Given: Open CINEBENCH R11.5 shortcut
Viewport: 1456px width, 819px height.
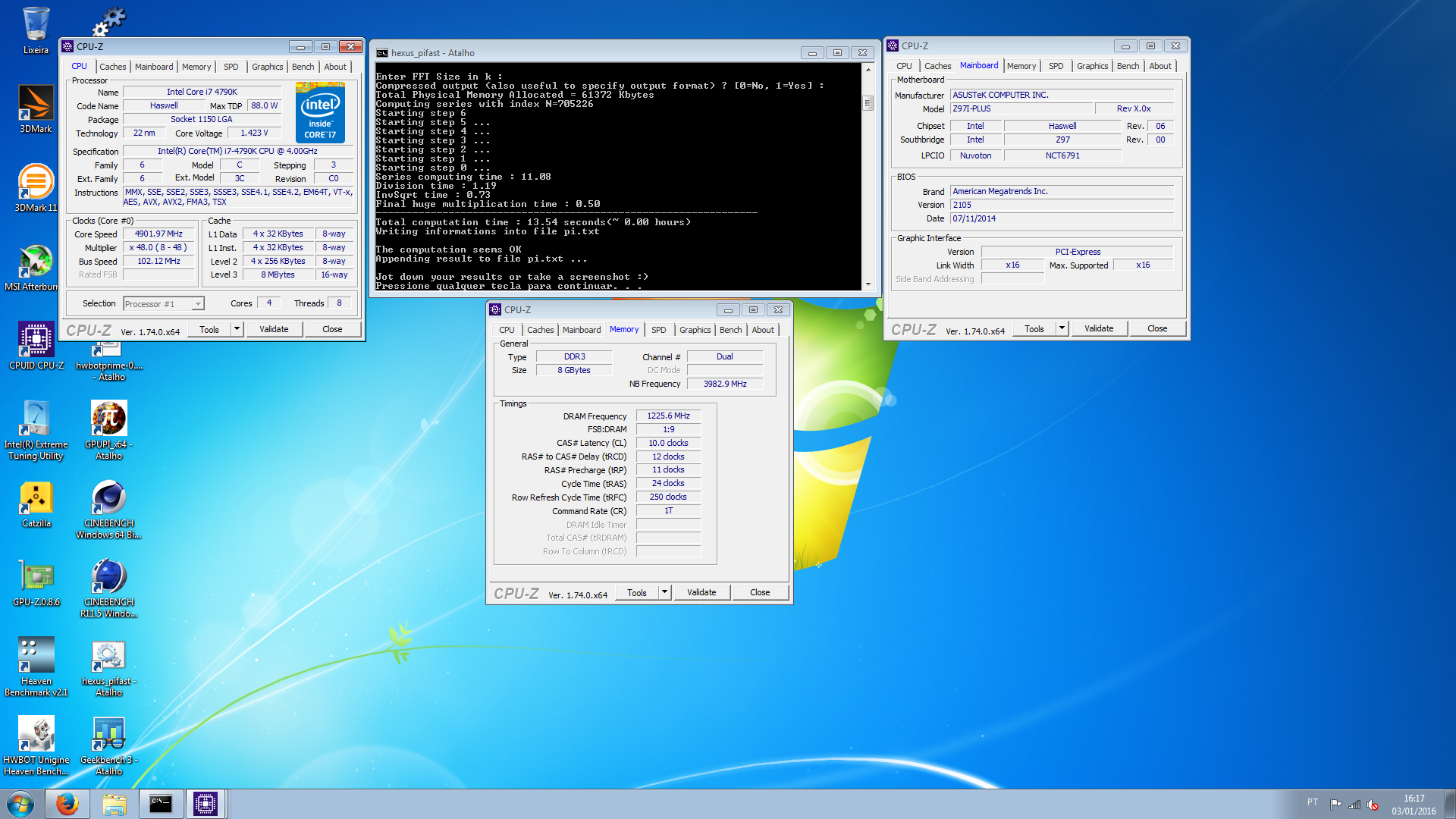Looking at the screenshot, I should [x=108, y=587].
